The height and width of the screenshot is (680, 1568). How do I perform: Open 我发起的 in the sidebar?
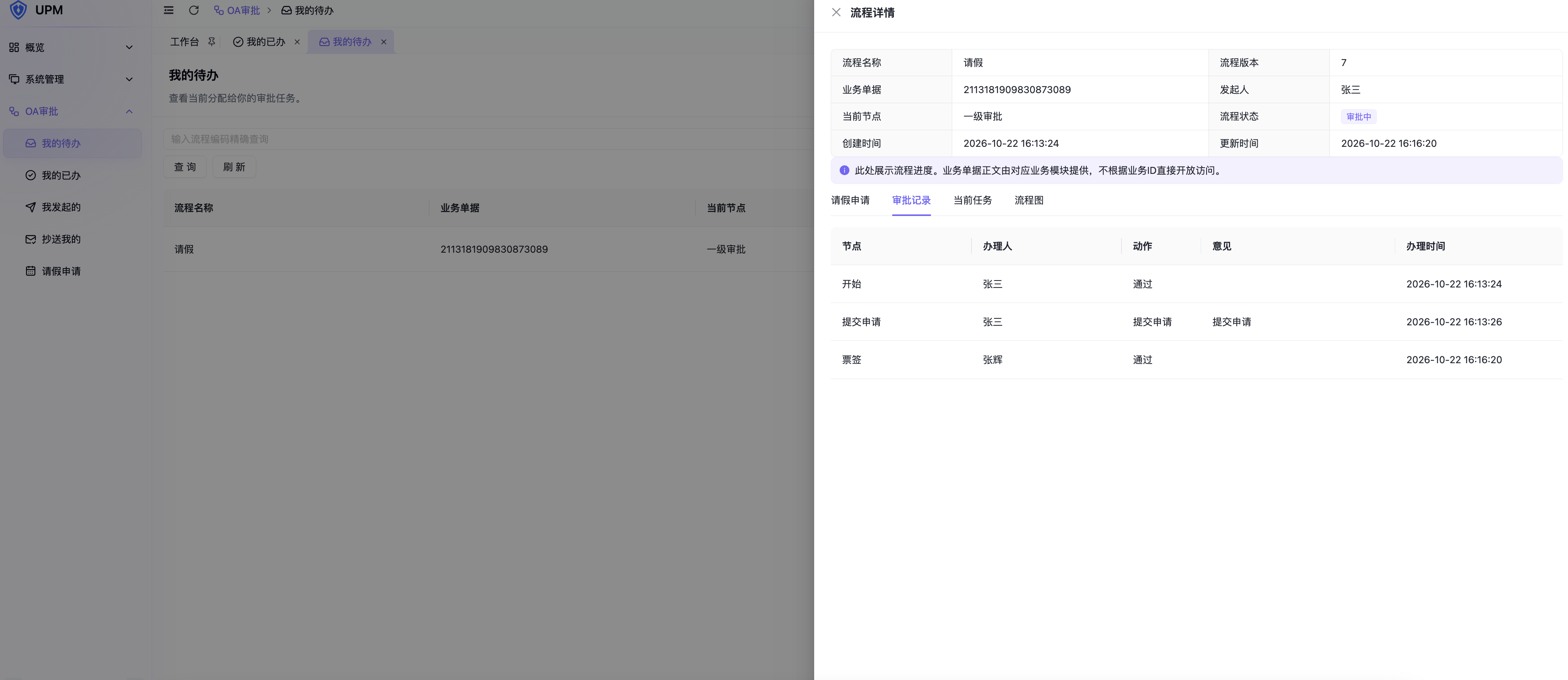click(72, 207)
